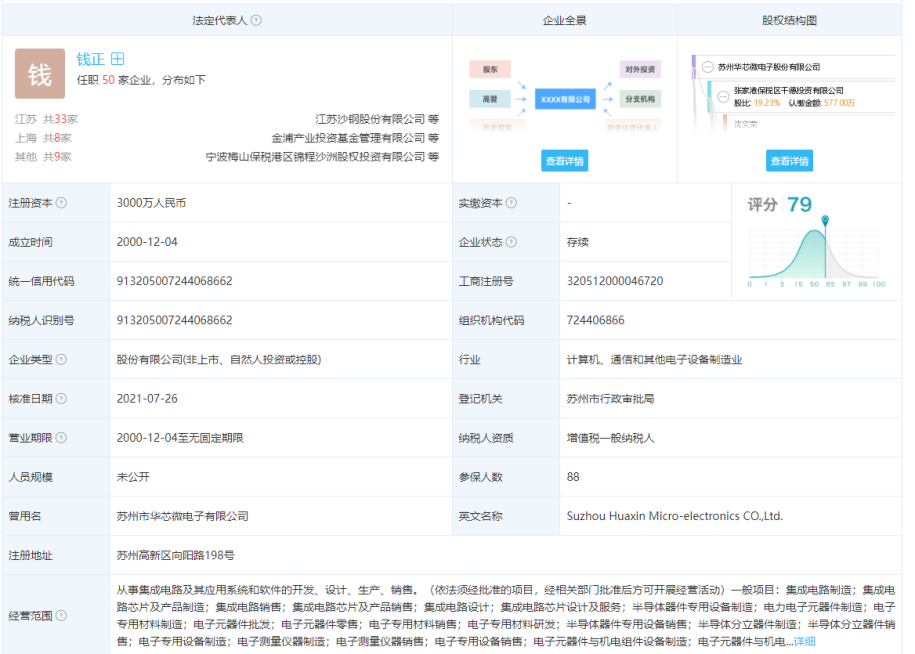Click help icon next to 法定代表人 header
Screen dimensions: 915x654
(256, 20)
